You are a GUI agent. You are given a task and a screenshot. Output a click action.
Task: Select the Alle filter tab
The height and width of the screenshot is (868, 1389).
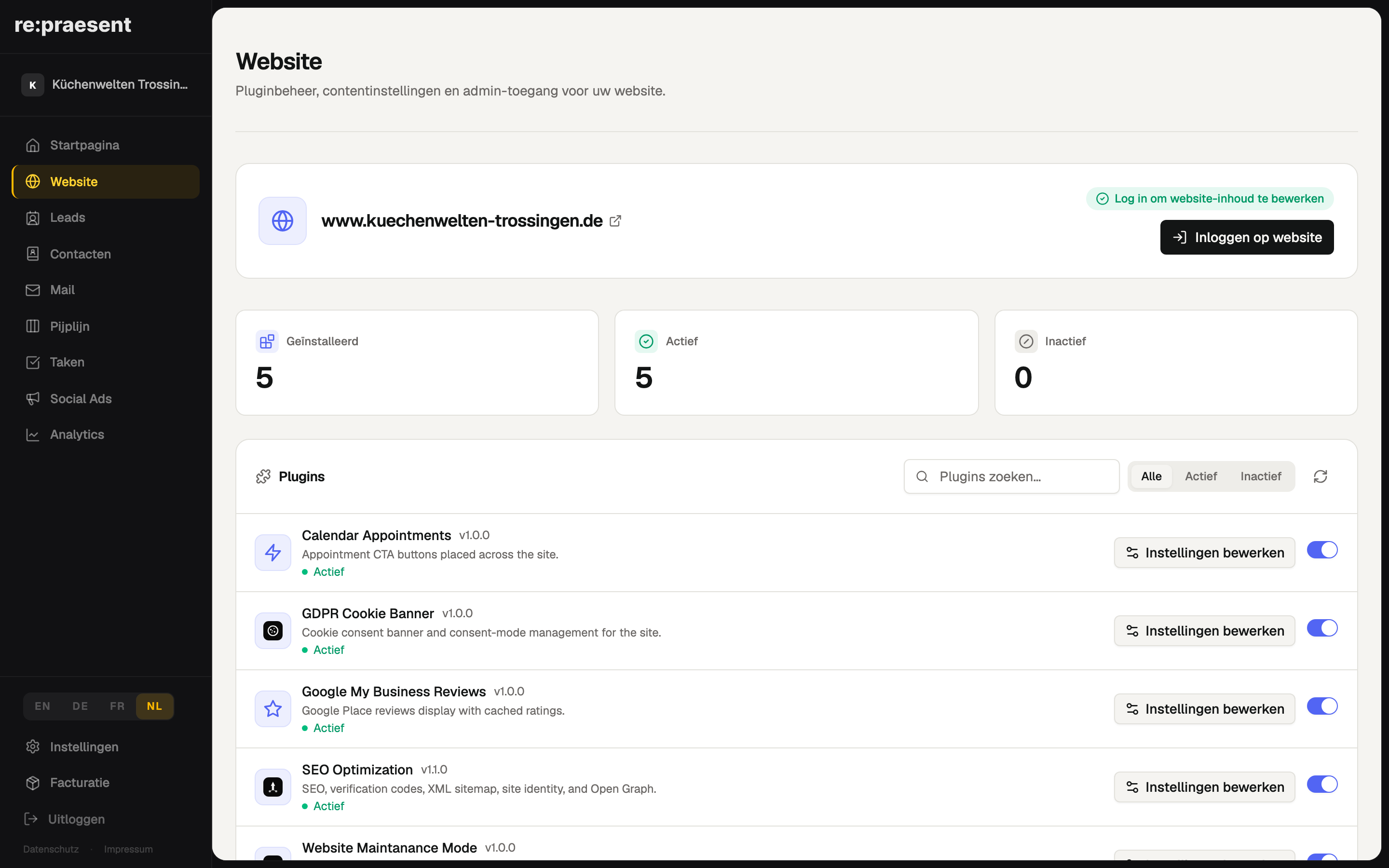coord(1151,476)
